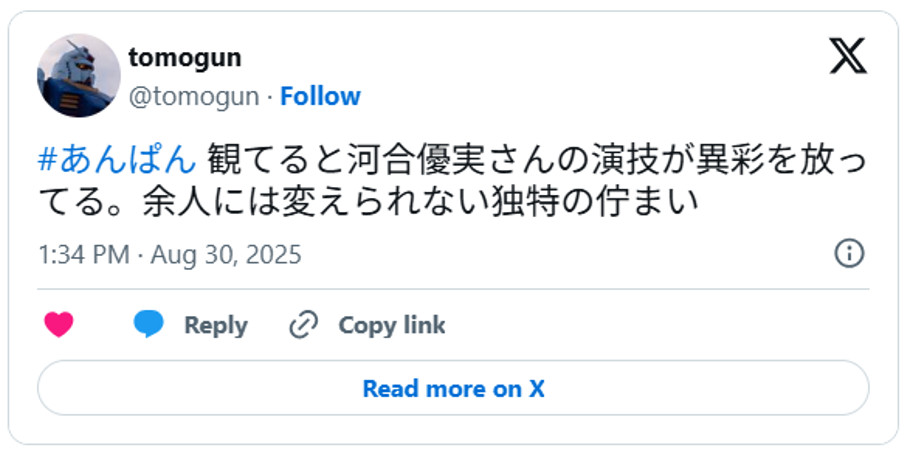
Task: Open the #あんぱん hashtag
Action: click(x=116, y=159)
